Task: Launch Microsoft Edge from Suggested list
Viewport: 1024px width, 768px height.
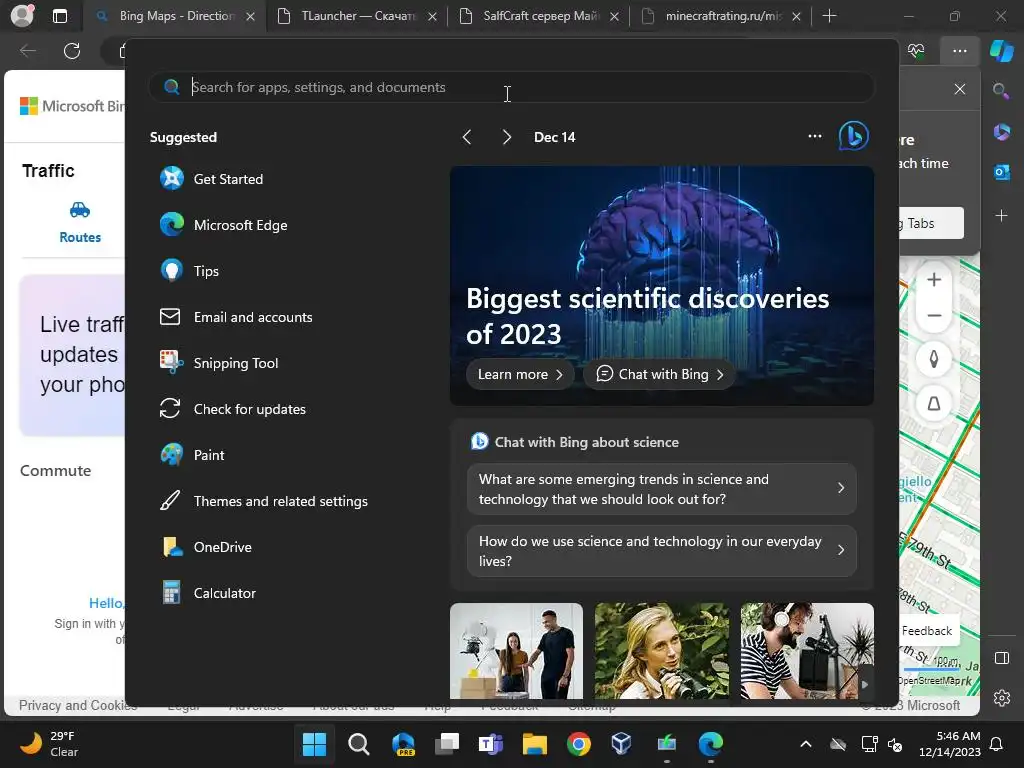Action: (223, 225)
